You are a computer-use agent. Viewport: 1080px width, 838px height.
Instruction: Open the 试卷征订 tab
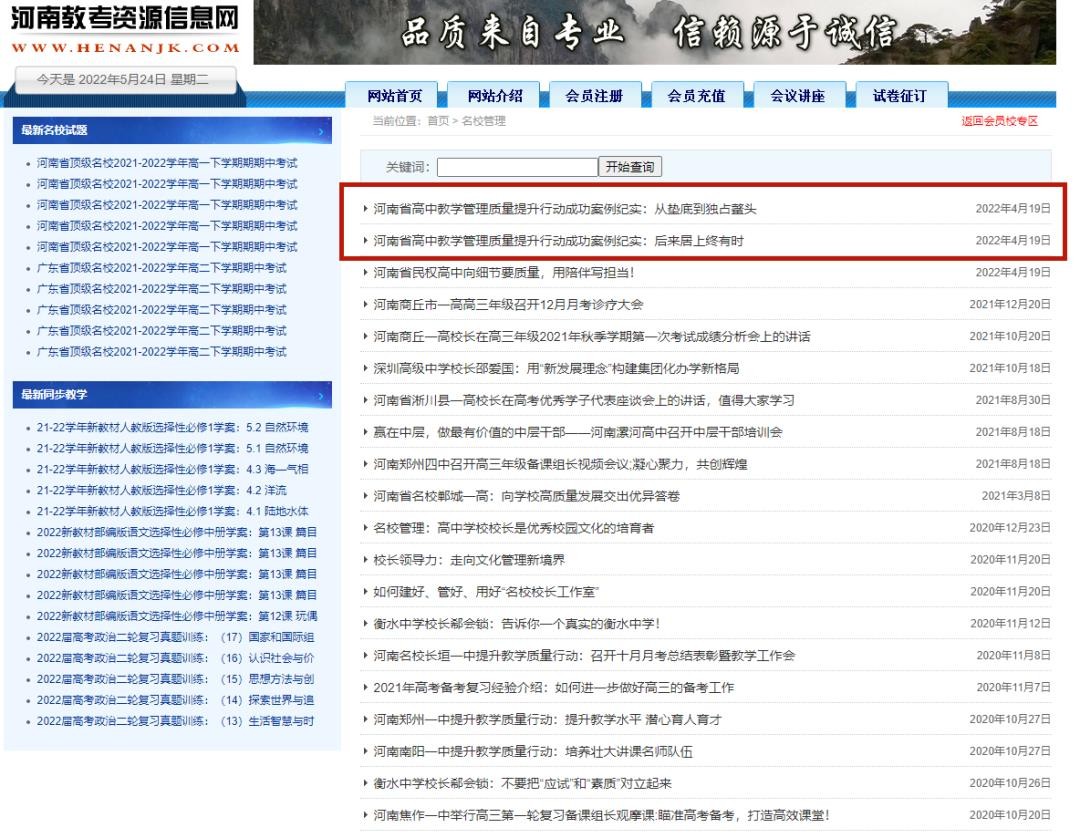click(x=899, y=96)
